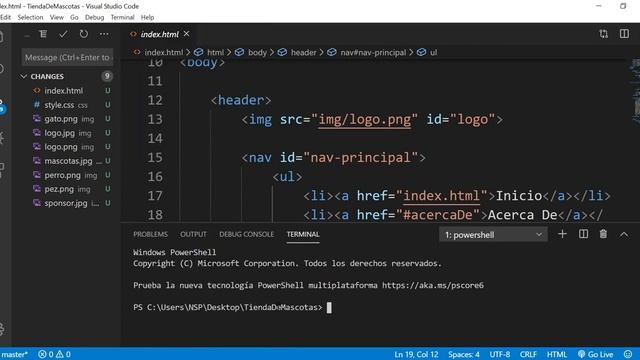Click the errors and warnings count in the status bar

[x=54, y=354]
